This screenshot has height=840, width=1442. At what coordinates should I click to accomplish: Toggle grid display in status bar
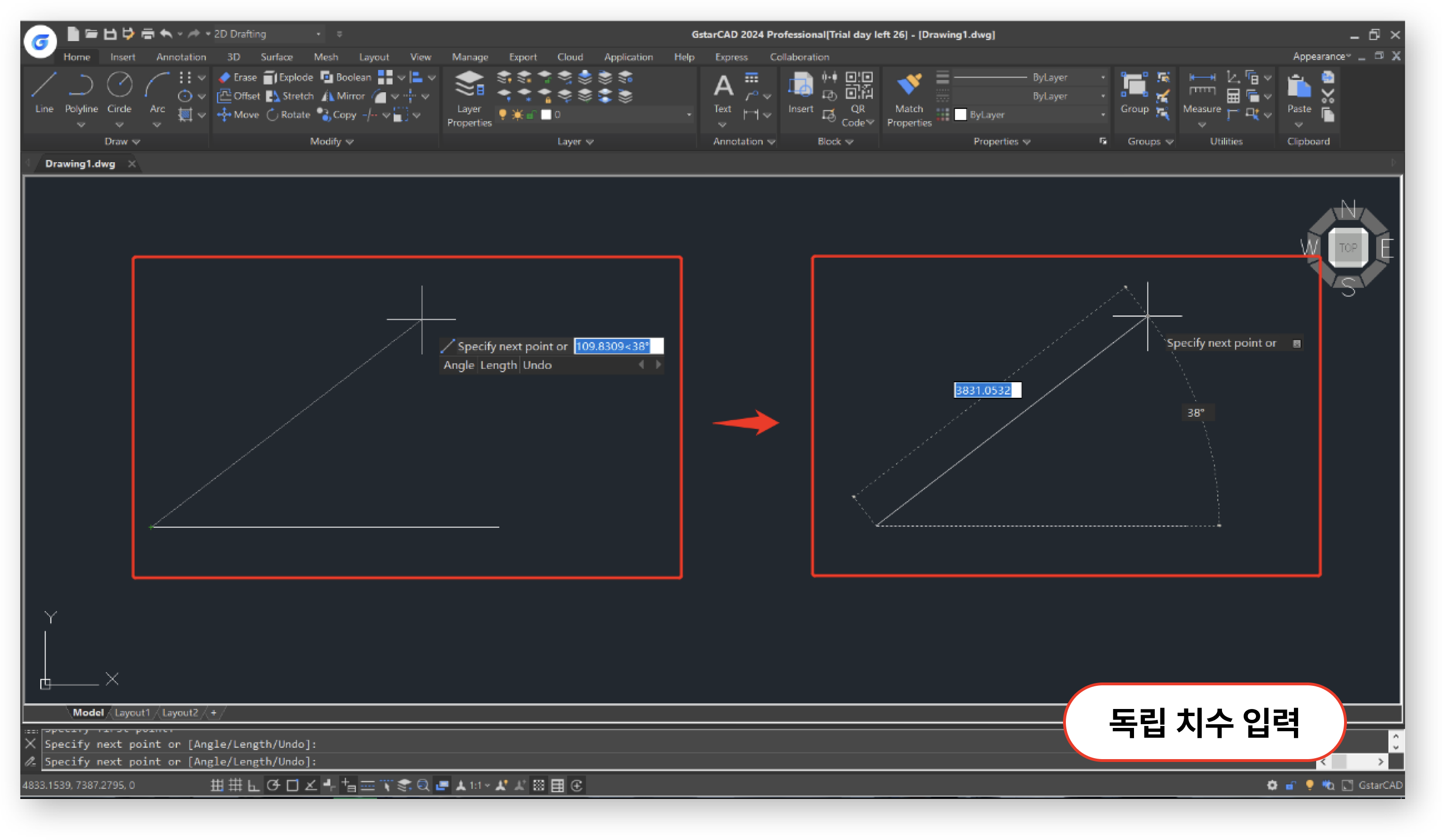pyautogui.click(x=235, y=785)
